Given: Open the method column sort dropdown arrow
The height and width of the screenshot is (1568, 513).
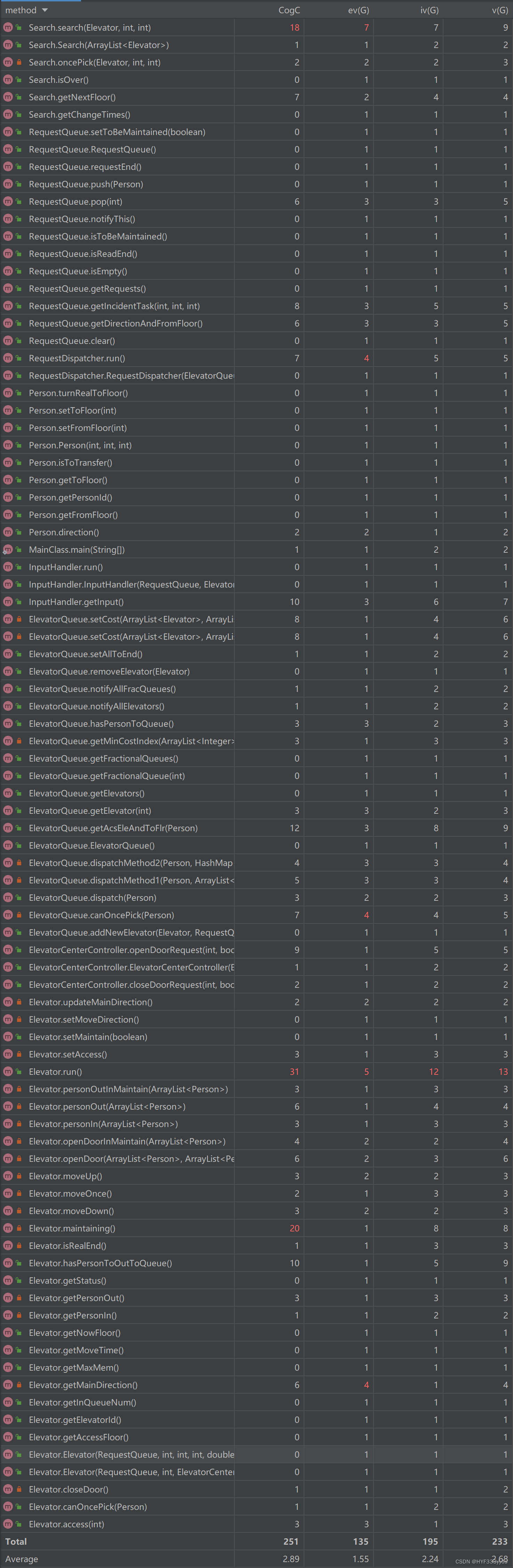Looking at the screenshot, I should pyautogui.click(x=45, y=10).
